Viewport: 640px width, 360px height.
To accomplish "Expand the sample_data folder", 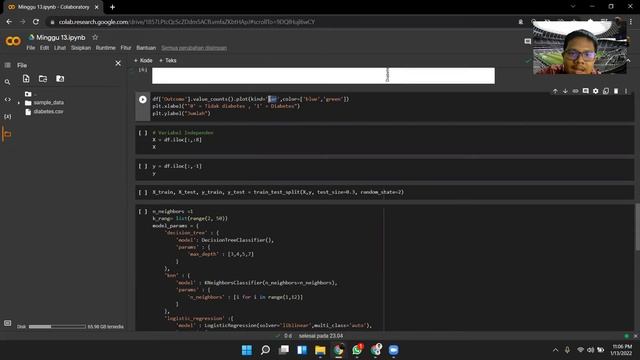I will tap(18, 103).
